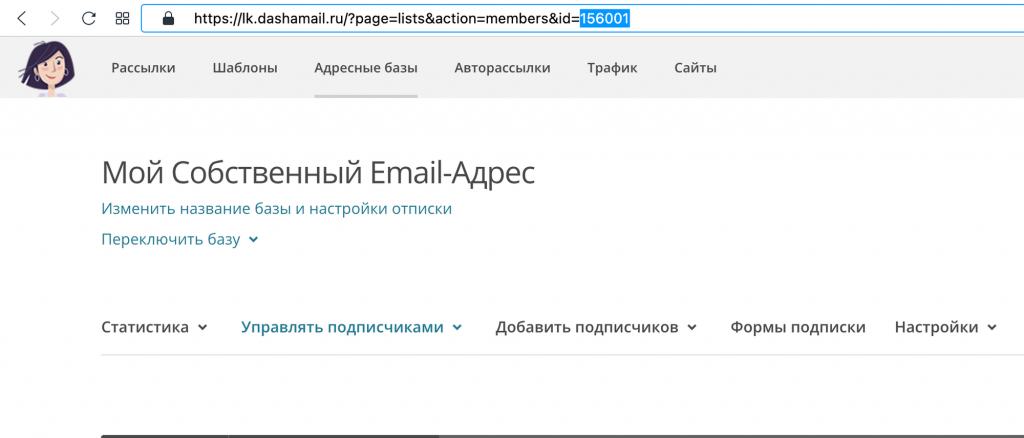Click the browser forward arrow
This screenshot has height=438, width=1024.
pos(55,18)
